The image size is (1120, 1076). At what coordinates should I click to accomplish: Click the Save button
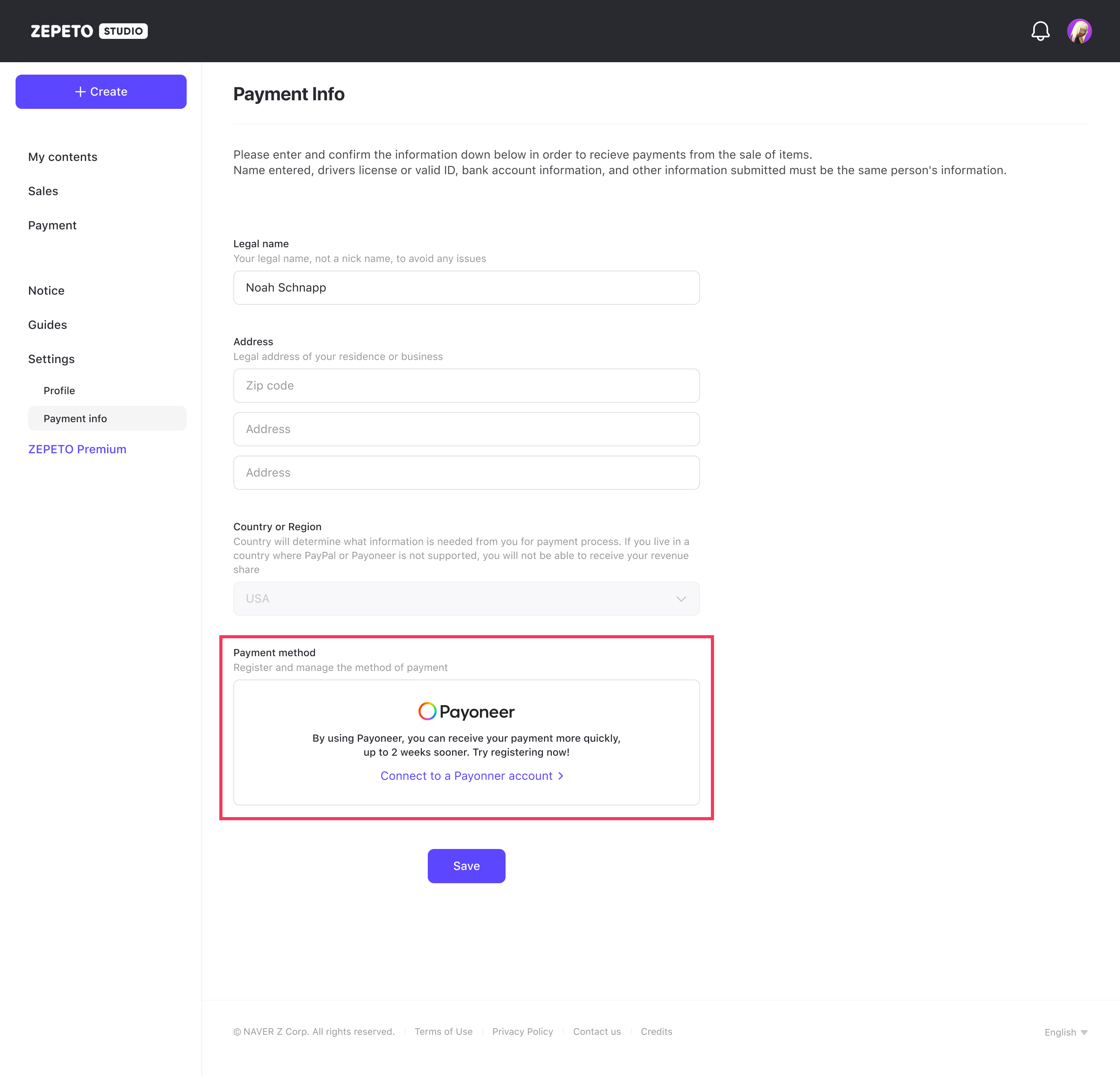click(x=466, y=866)
